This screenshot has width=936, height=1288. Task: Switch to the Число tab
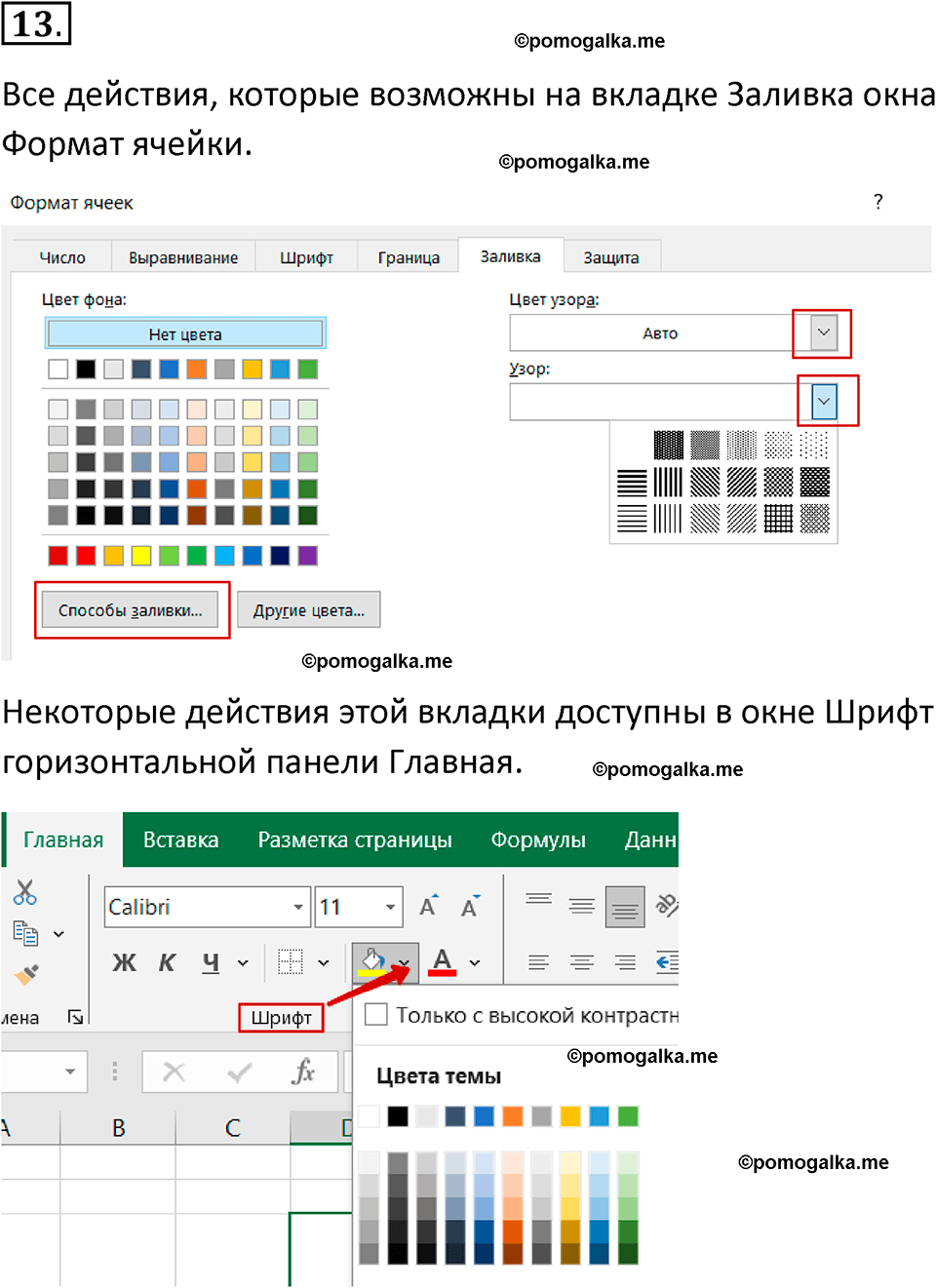62,257
